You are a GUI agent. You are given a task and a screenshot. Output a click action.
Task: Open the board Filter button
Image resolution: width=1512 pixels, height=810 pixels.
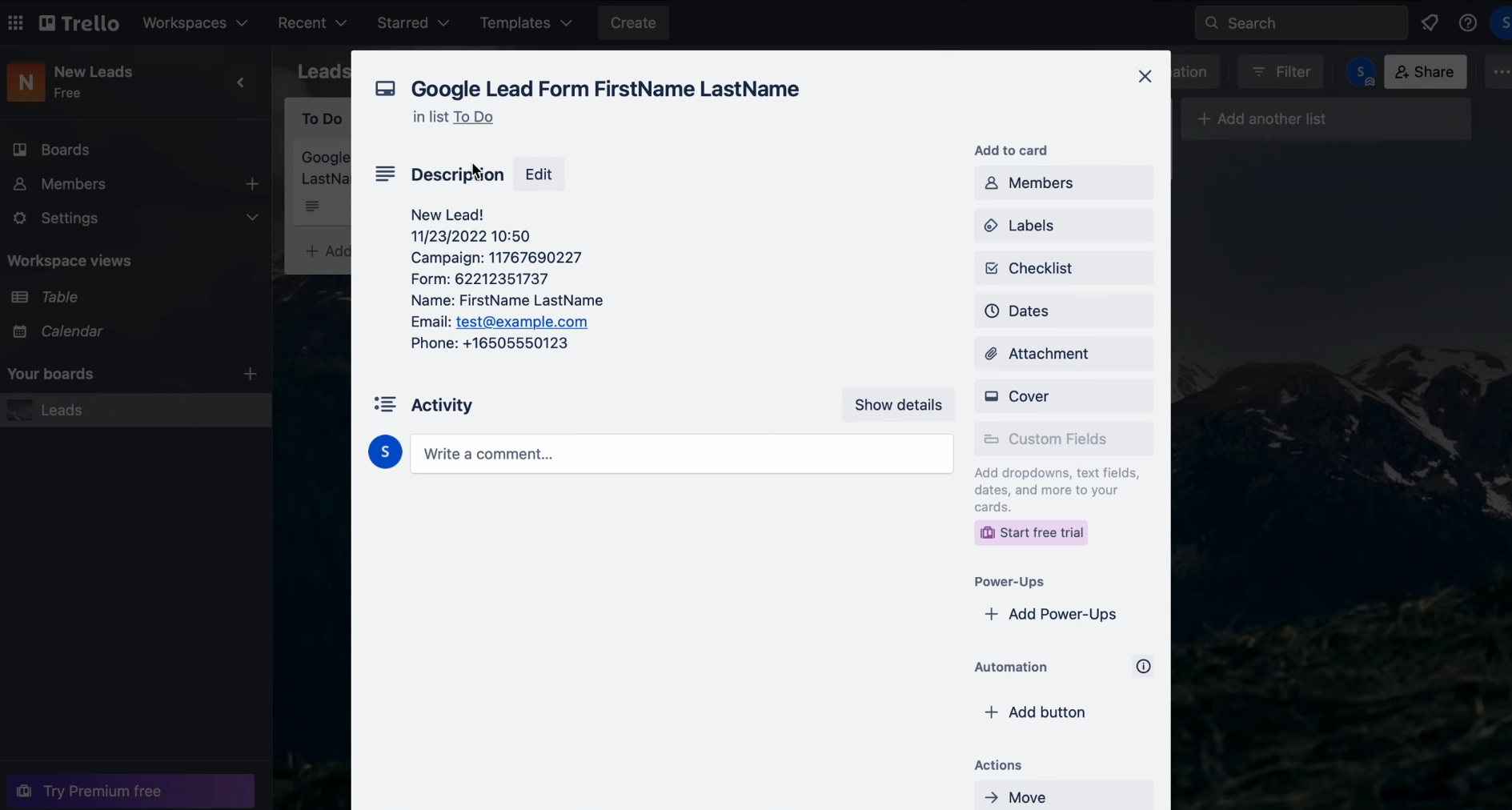tap(1281, 72)
